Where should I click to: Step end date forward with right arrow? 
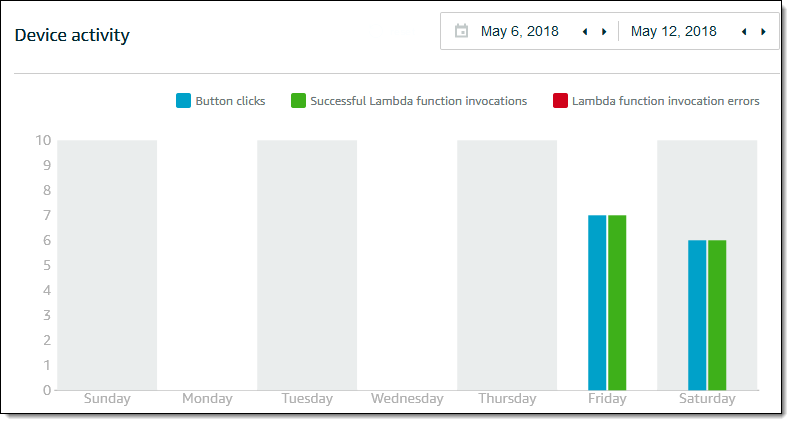point(763,32)
